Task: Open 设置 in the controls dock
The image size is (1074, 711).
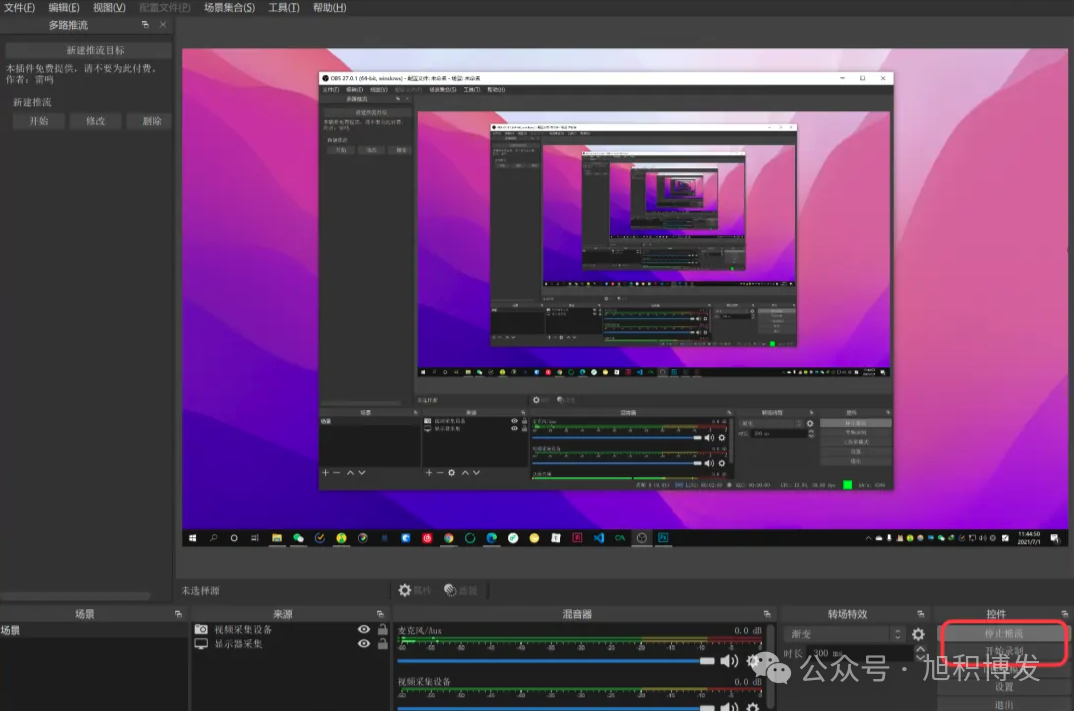Action: coord(1003,687)
